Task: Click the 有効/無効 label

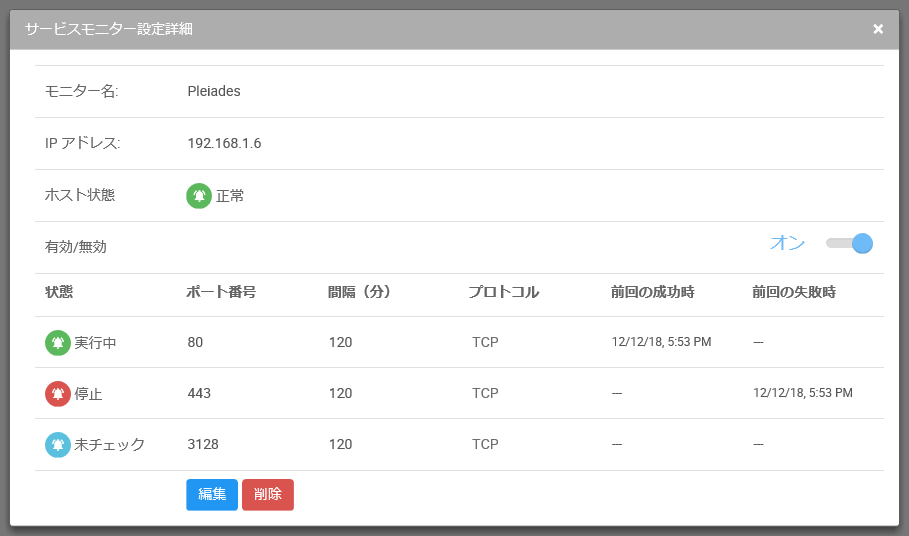Action: pos(76,247)
